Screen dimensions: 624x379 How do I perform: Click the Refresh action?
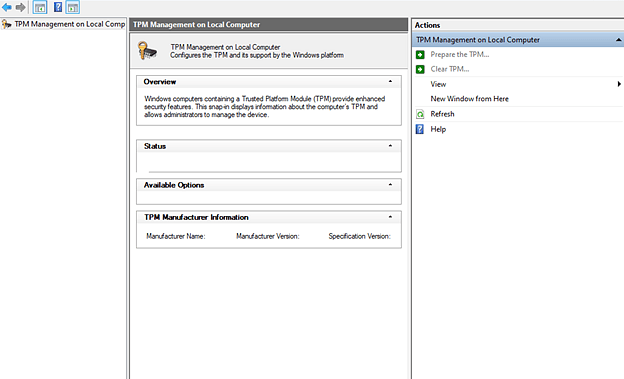(442, 114)
